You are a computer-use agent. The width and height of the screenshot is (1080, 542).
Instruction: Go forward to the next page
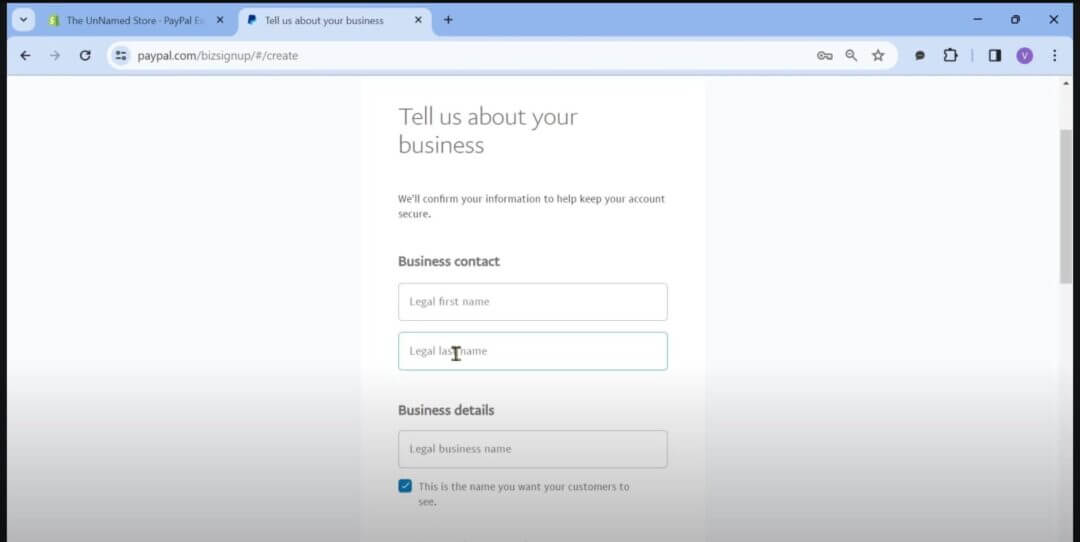(55, 56)
